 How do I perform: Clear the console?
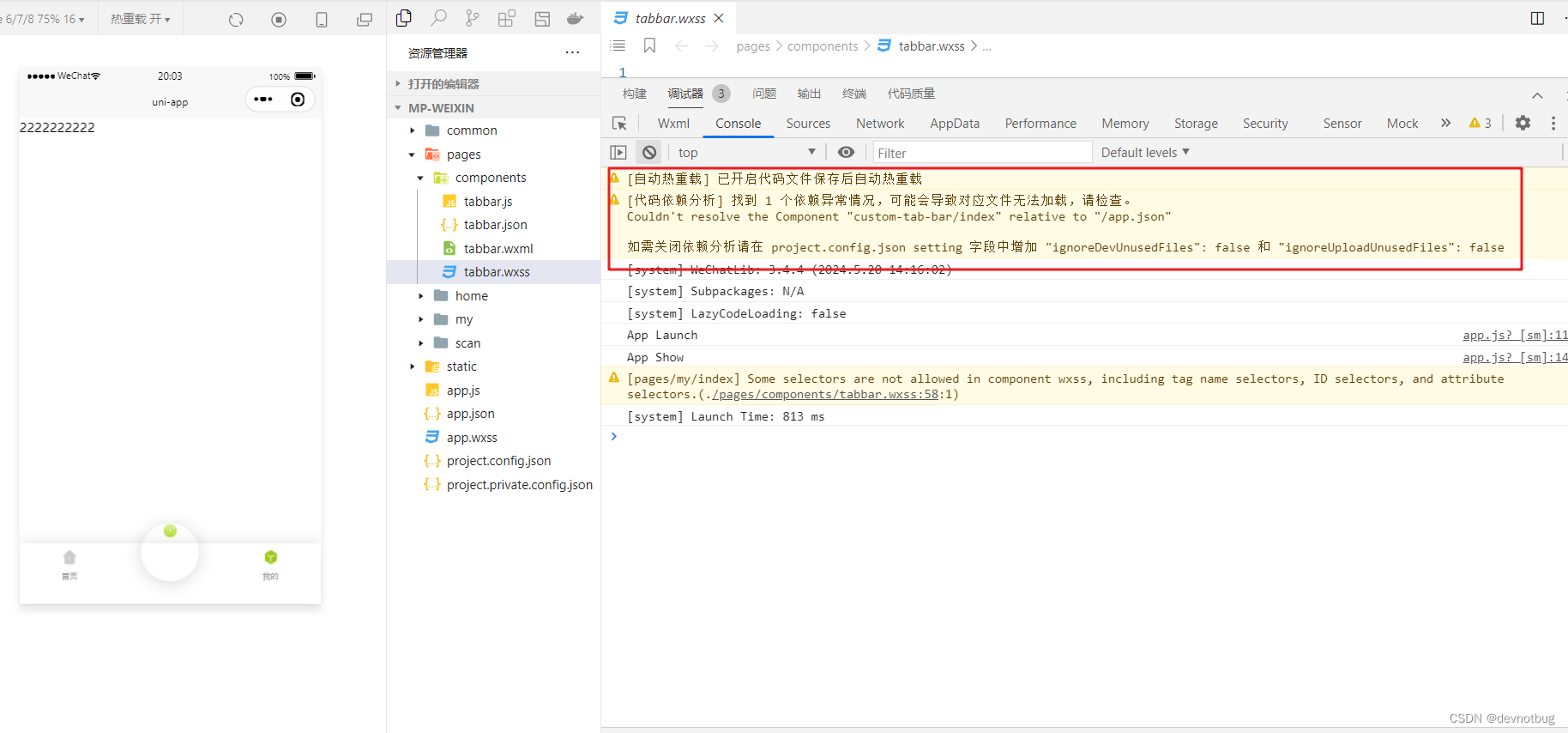(x=649, y=153)
